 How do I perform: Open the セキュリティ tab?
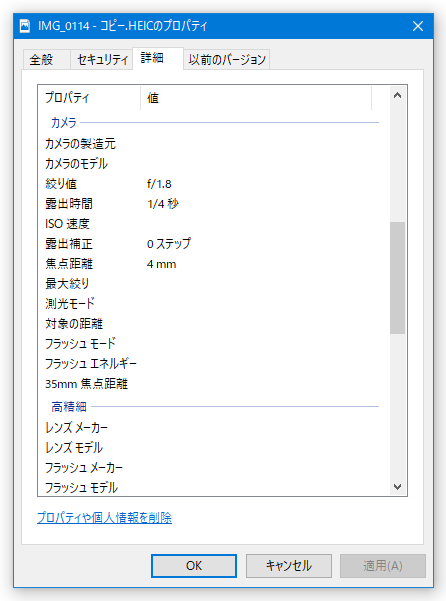tap(102, 59)
